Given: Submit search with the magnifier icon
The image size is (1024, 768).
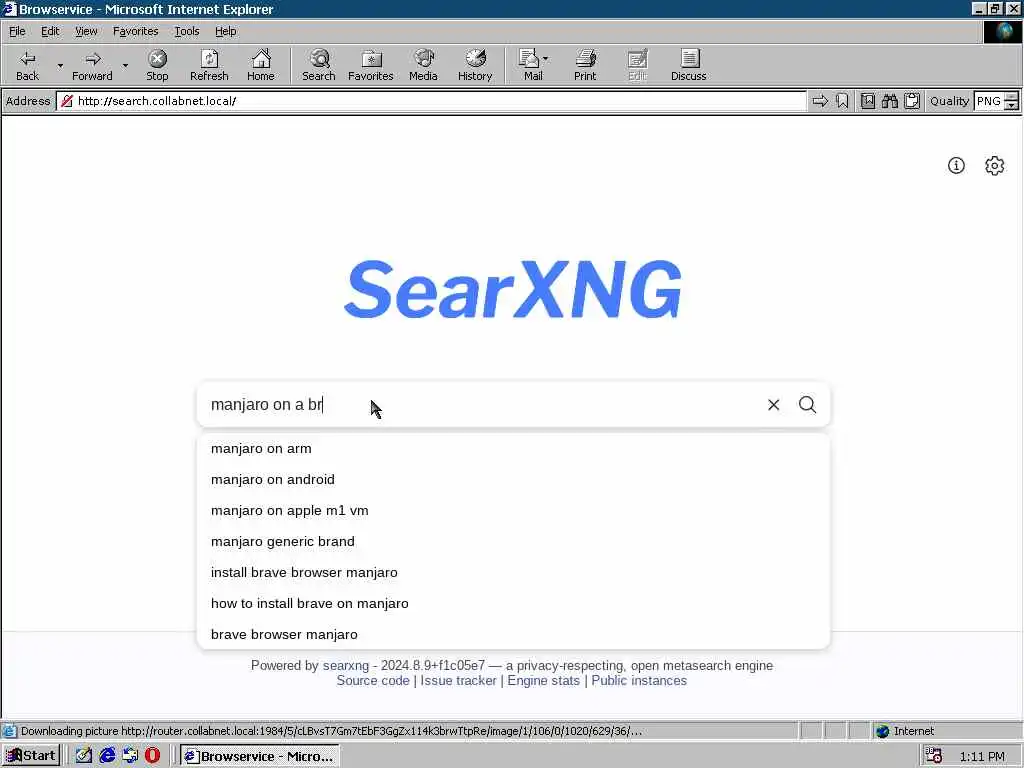Looking at the screenshot, I should [x=807, y=405].
